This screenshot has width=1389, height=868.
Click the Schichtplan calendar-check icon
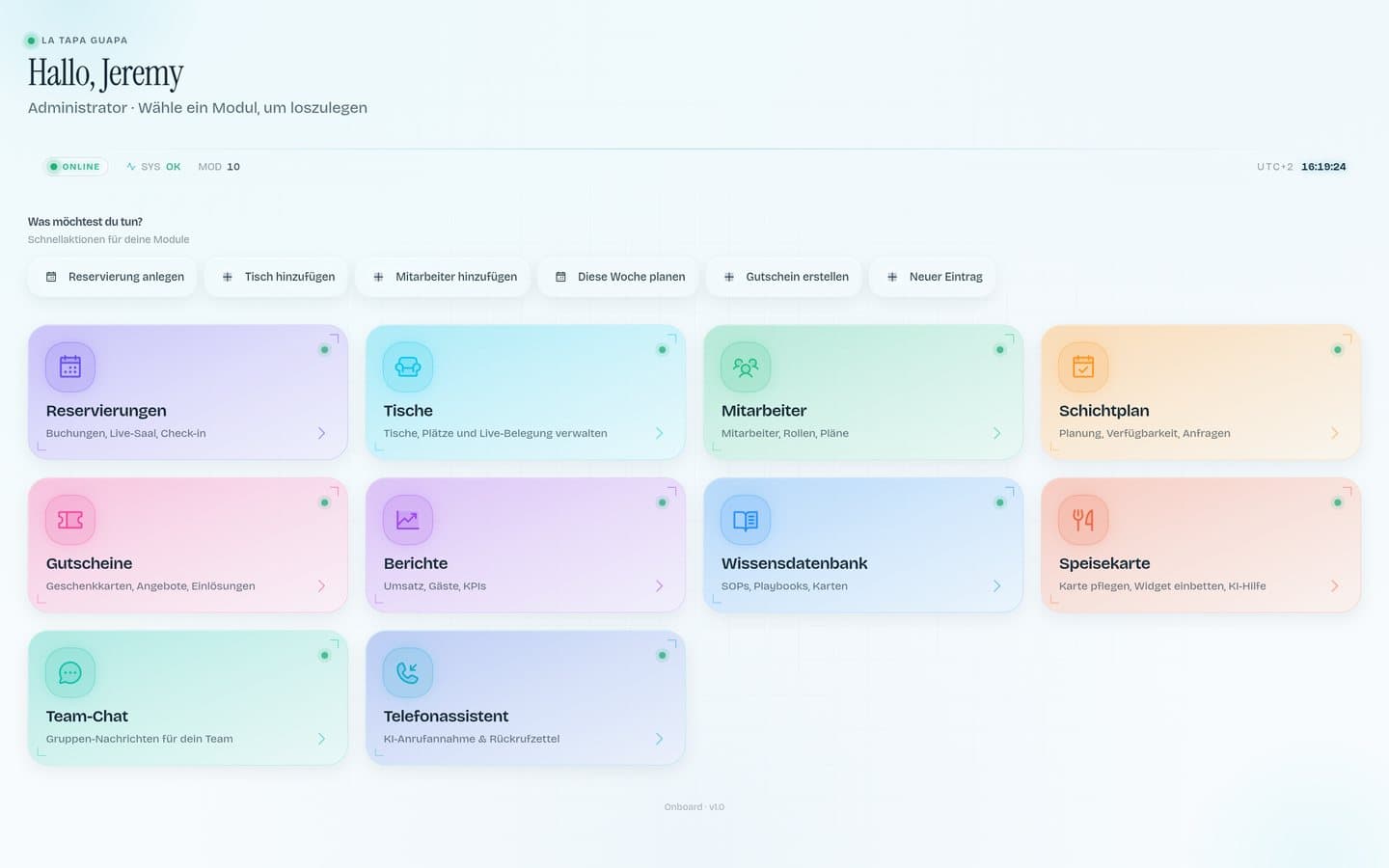[1083, 366]
